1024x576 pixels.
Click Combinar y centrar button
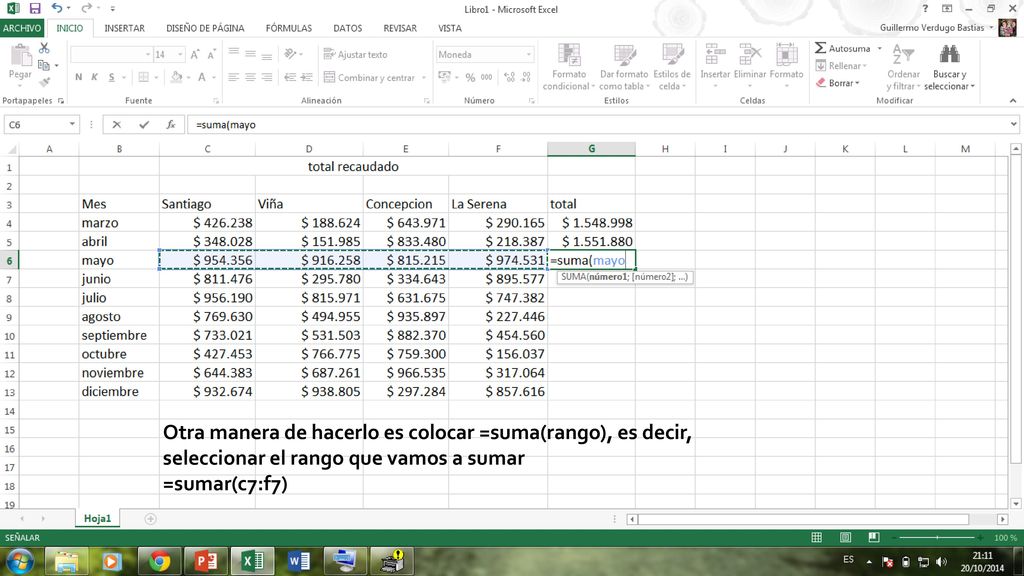[x=369, y=77]
